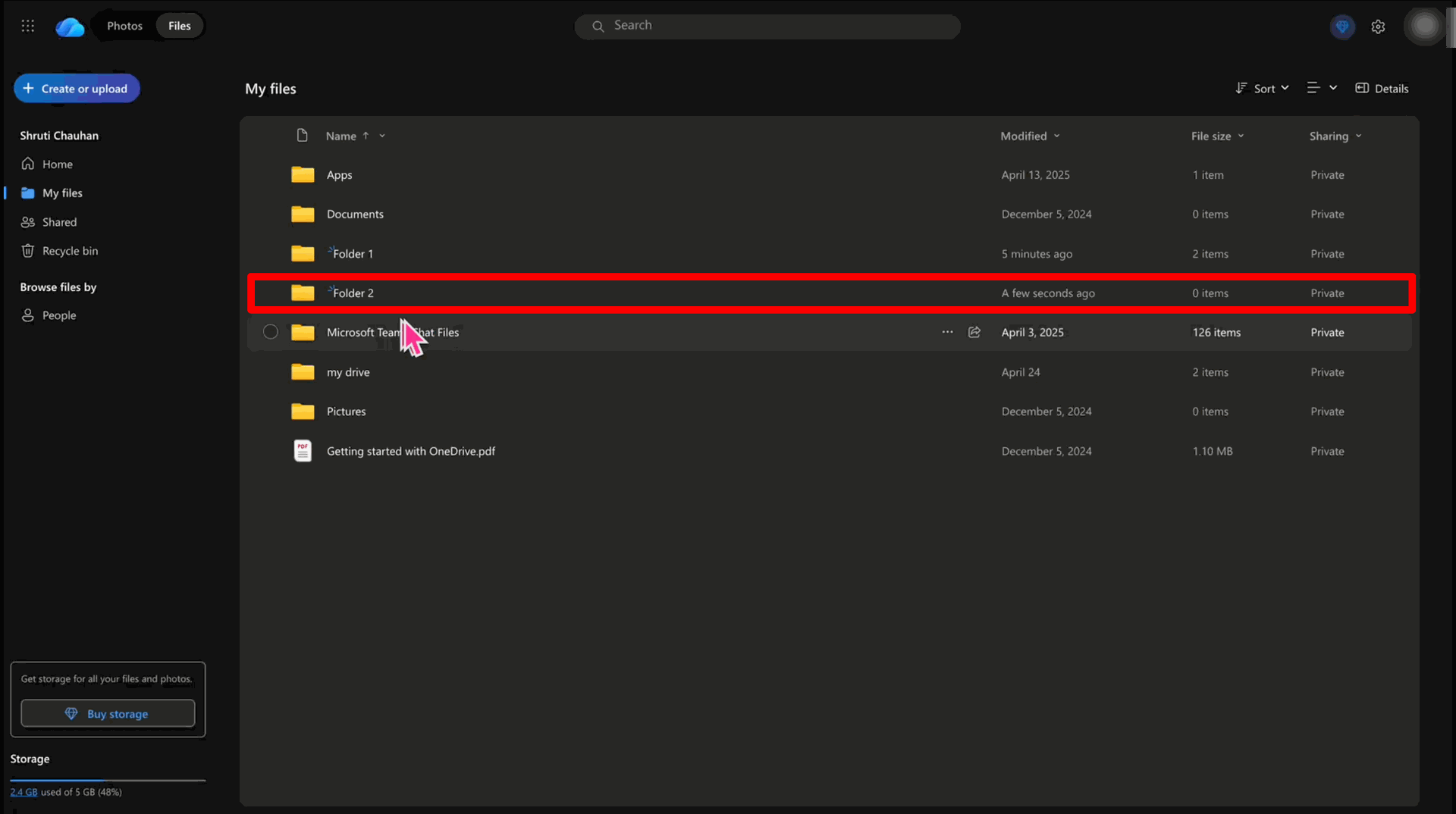Toggle the Details pane

pyautogui.click(x=1382, y=89)
